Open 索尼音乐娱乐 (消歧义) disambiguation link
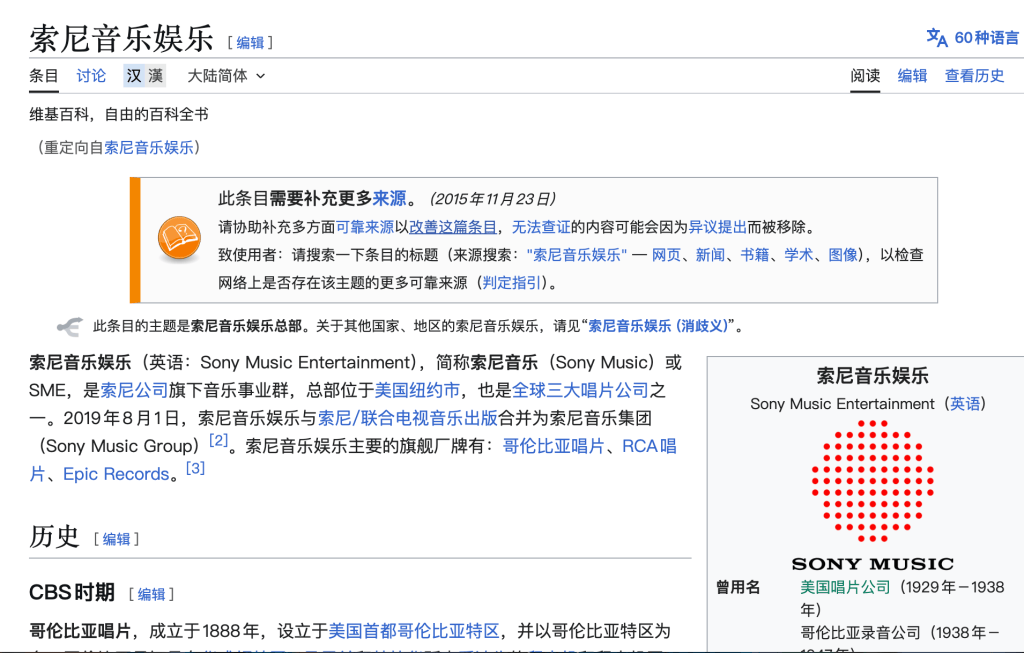 pos(658,326)
